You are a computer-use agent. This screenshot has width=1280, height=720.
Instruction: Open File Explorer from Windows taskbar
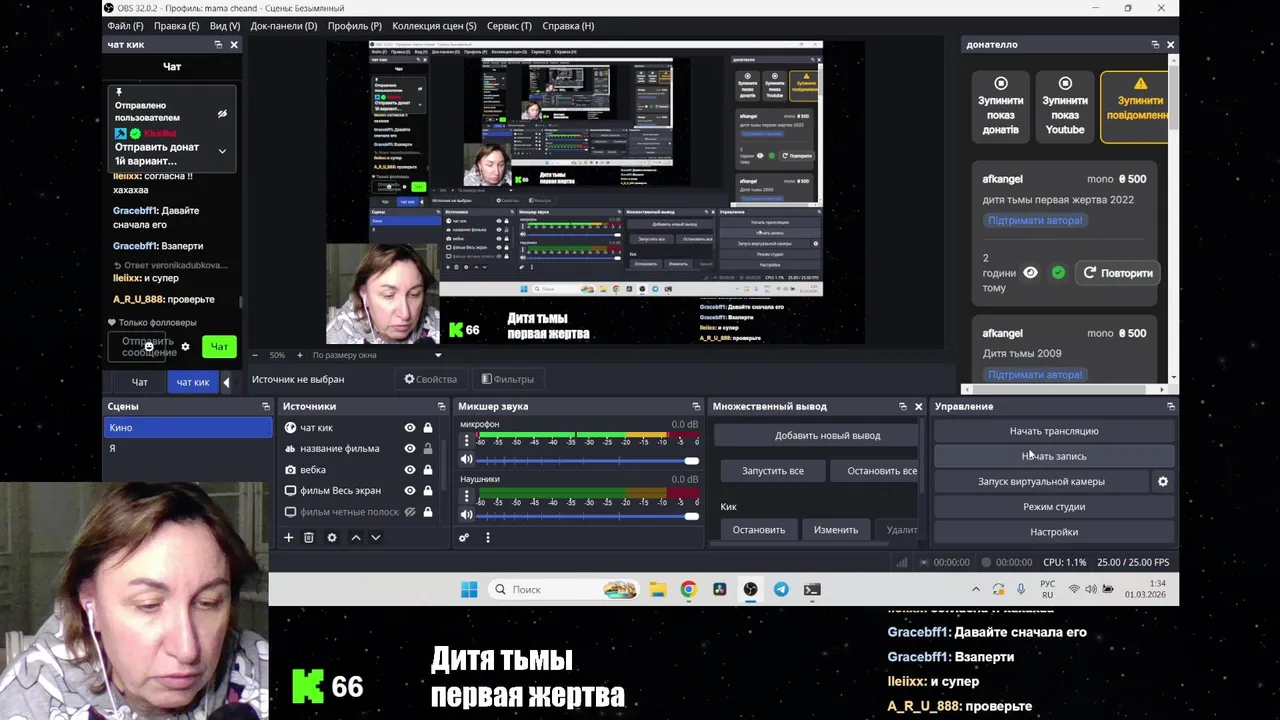(657, 589)
